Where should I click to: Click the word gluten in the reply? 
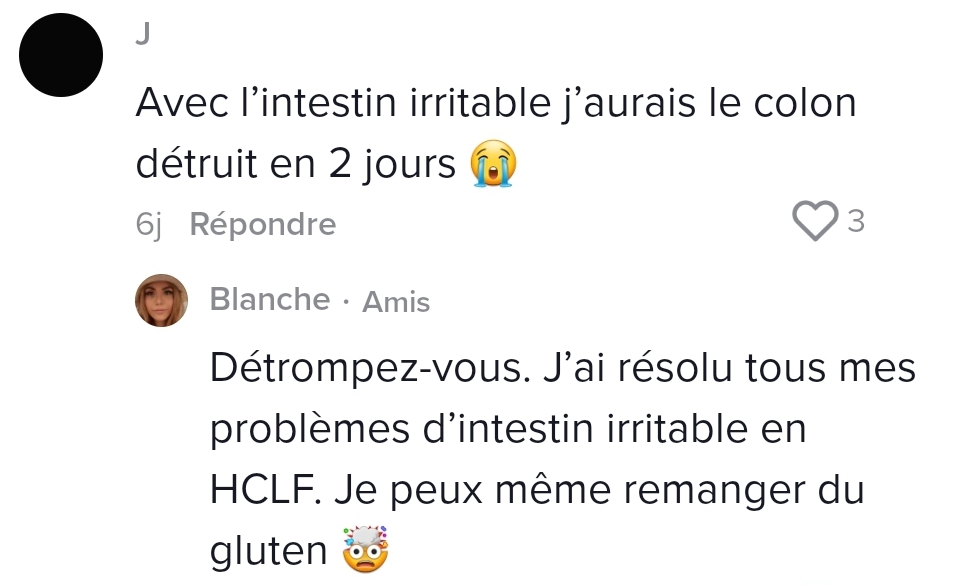[x=269, y=551]
